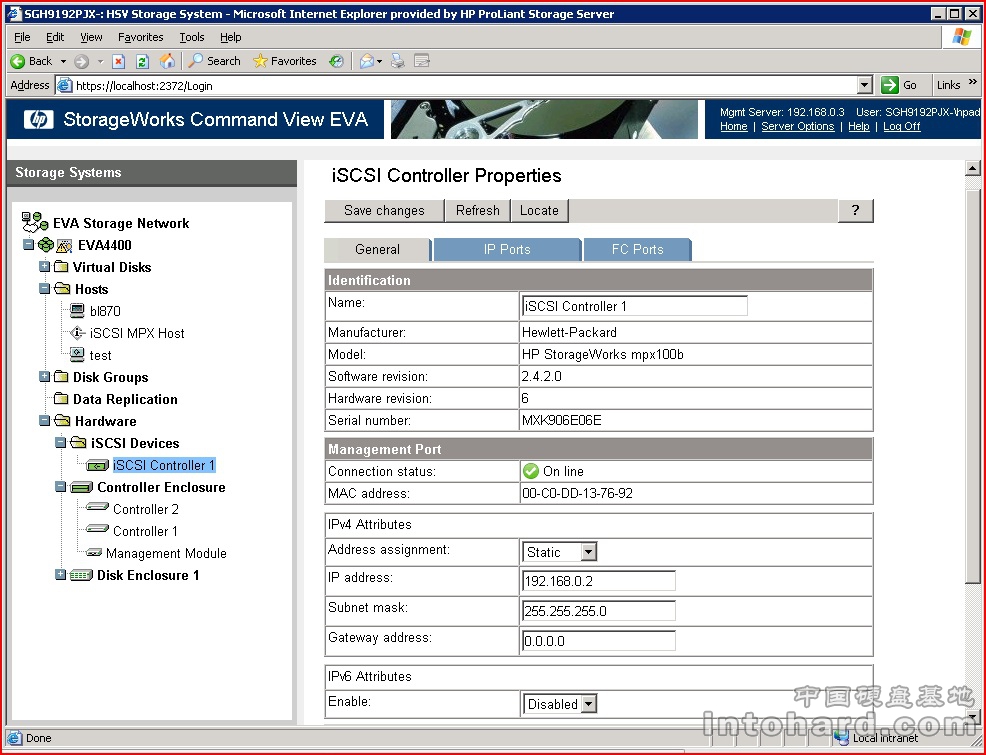Collapse the EVA4400 tree node
Viewport: 986px width, 755px height.
(x=28, y=244)
